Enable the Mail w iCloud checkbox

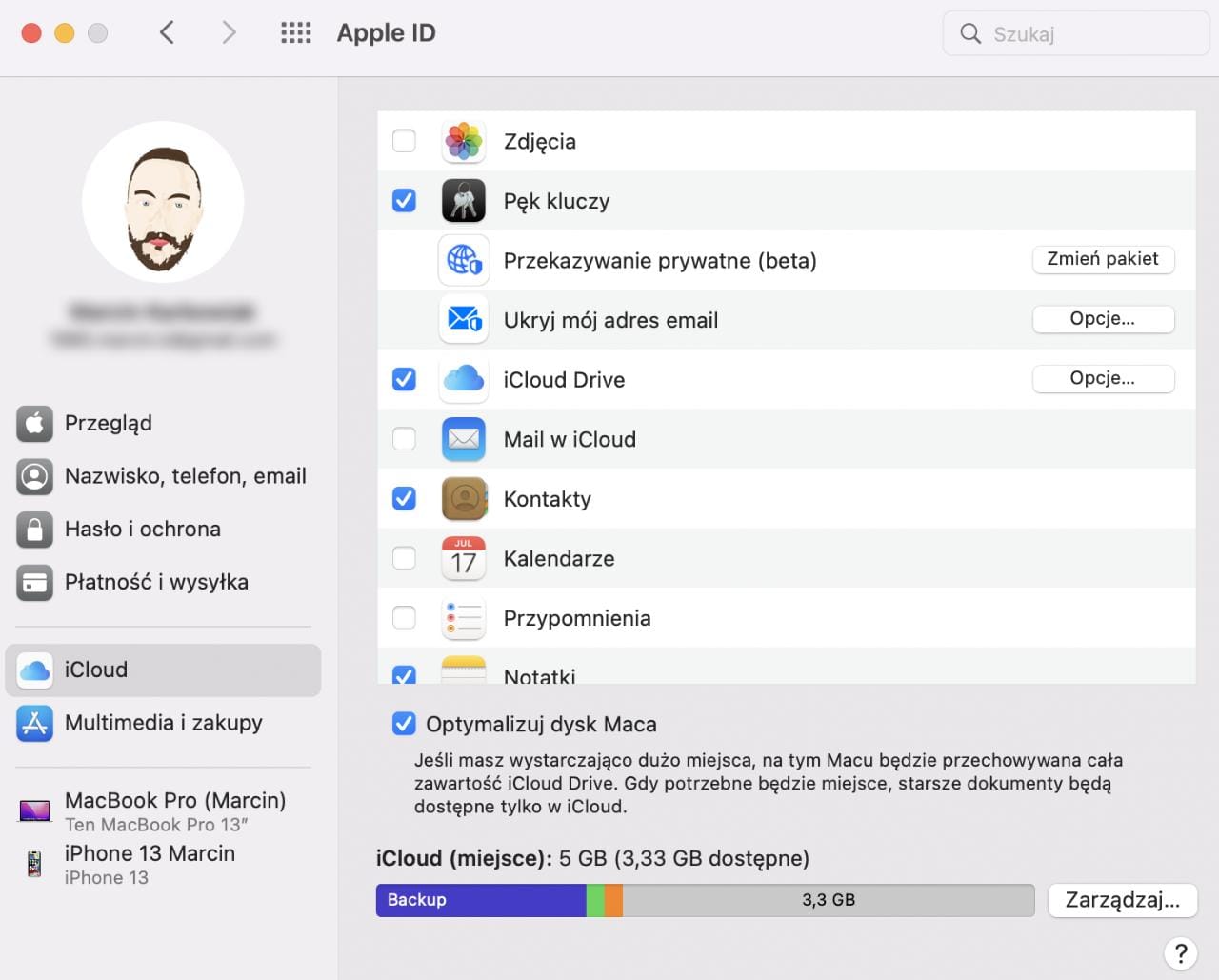[404, 439]
